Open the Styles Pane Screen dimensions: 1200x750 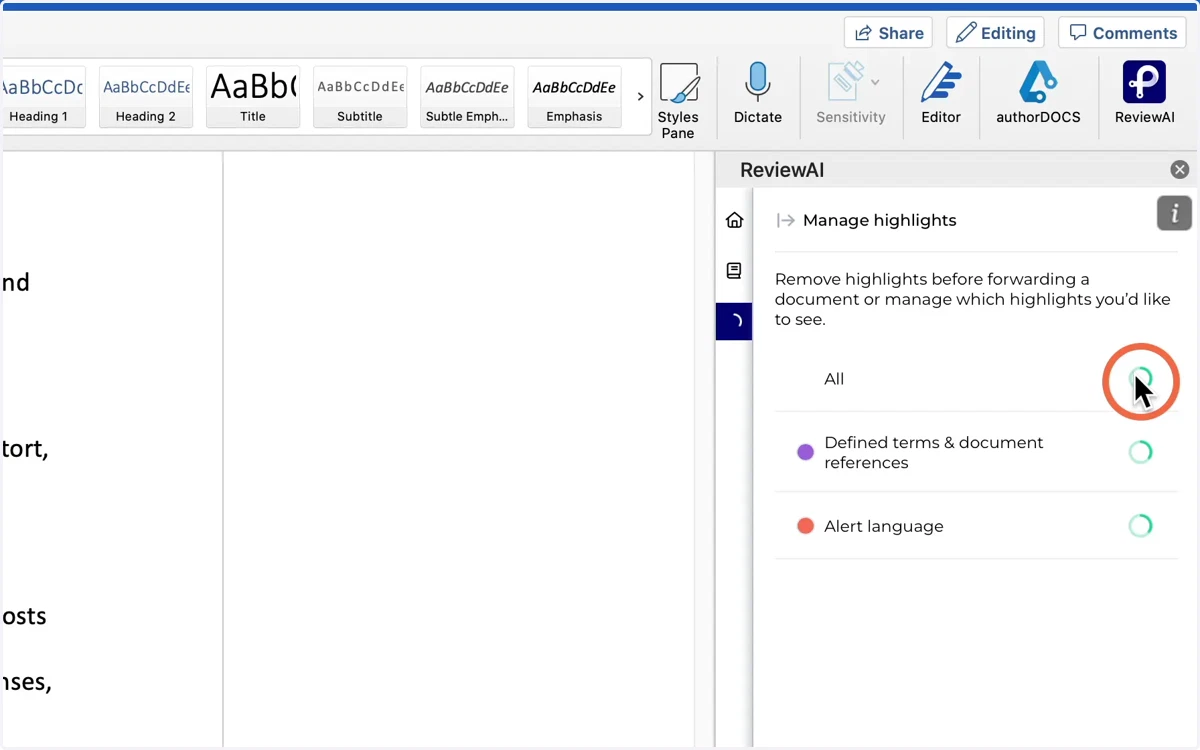click(x=678, y=100)
